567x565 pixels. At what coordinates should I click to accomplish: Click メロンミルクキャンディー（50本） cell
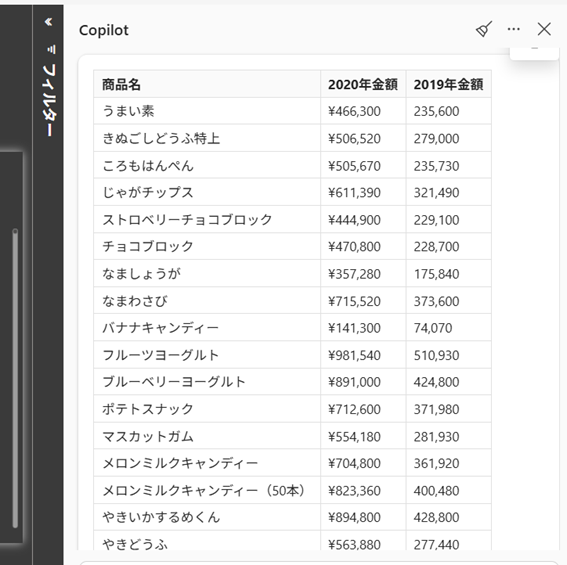point(207,490)
